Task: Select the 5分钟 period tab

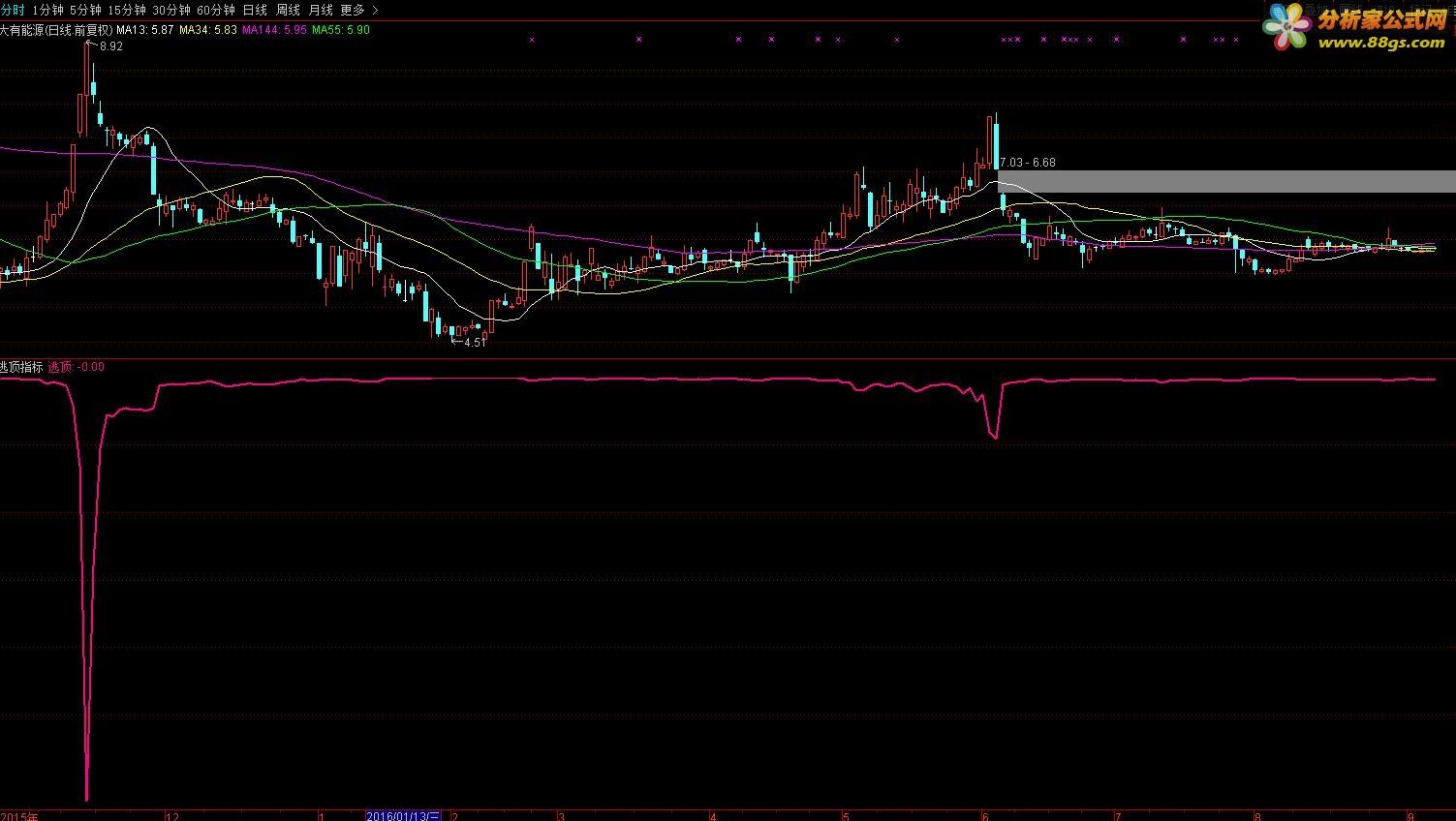Action: (x=85, y=10)
